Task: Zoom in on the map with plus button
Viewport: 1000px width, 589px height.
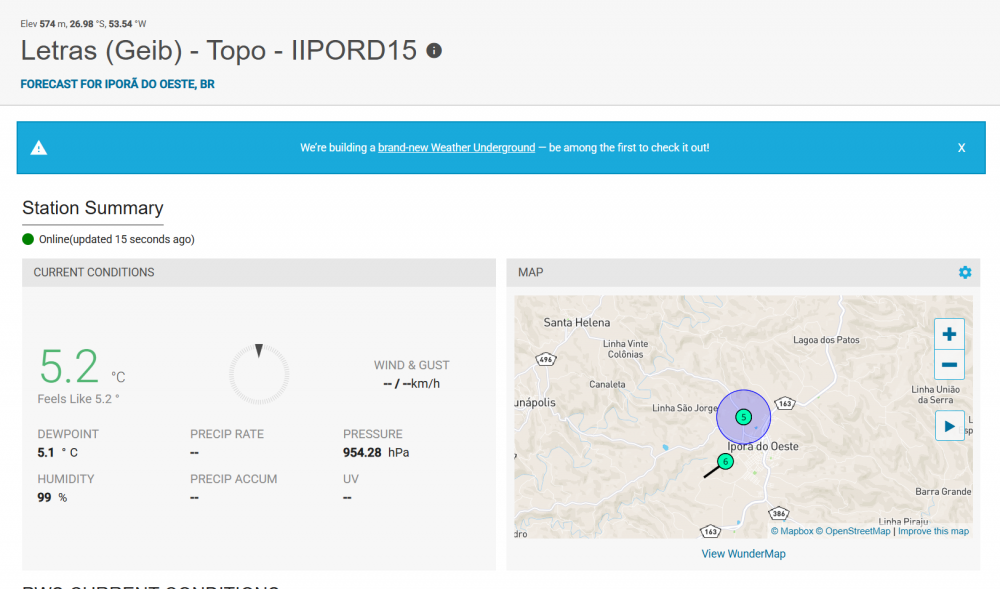Action: coord(949,334)
